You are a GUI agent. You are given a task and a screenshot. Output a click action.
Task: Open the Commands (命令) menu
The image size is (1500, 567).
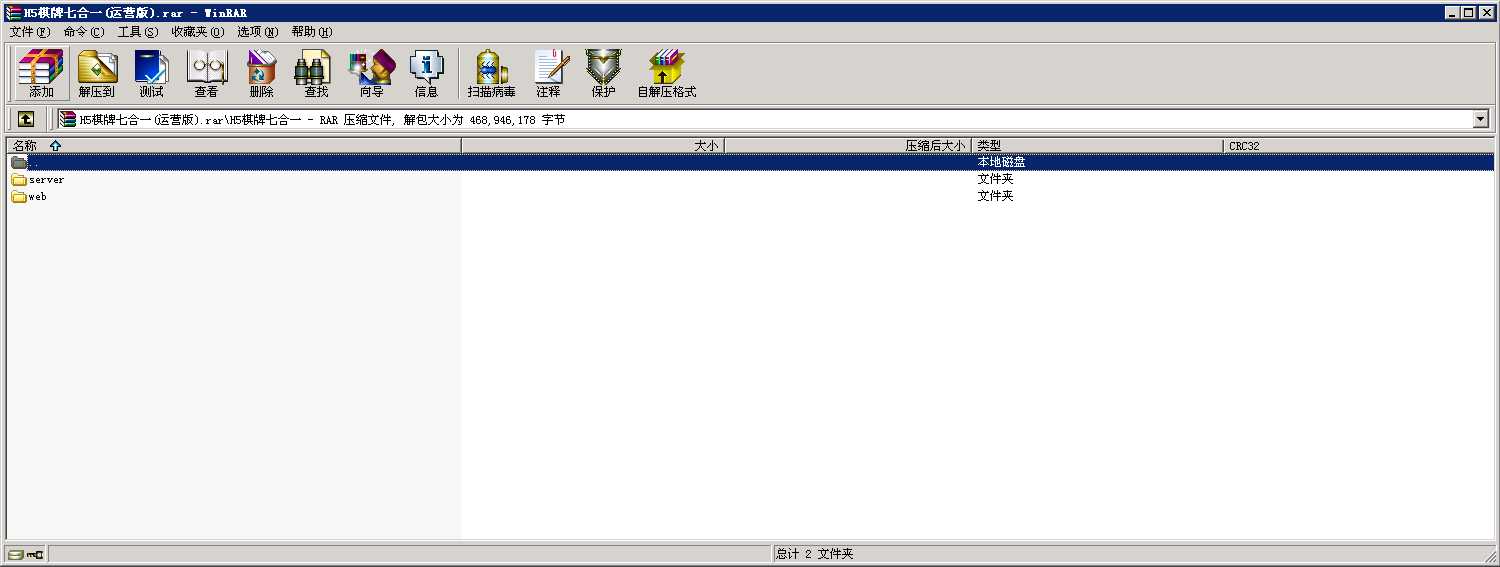click(83, 32)
